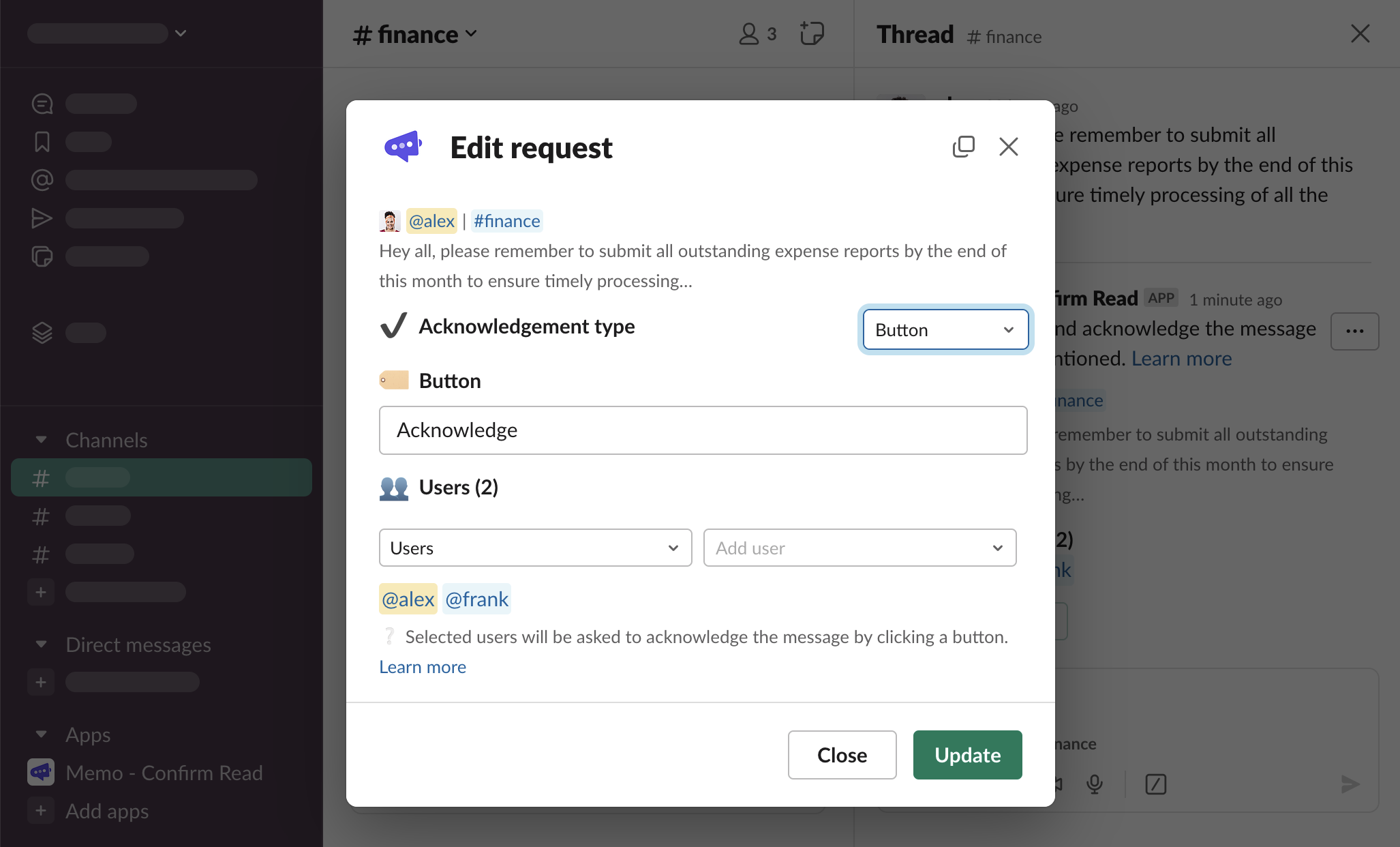Image resolution: width=1400 pixels, height=847 pixels.
Task: Open the message more actions menu
Action: pyautogui.click(x=1354, y=331)
